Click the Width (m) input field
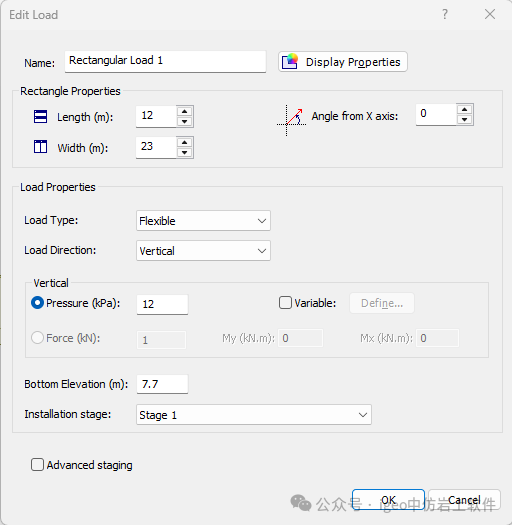512x525 pixels. [156, 147]
